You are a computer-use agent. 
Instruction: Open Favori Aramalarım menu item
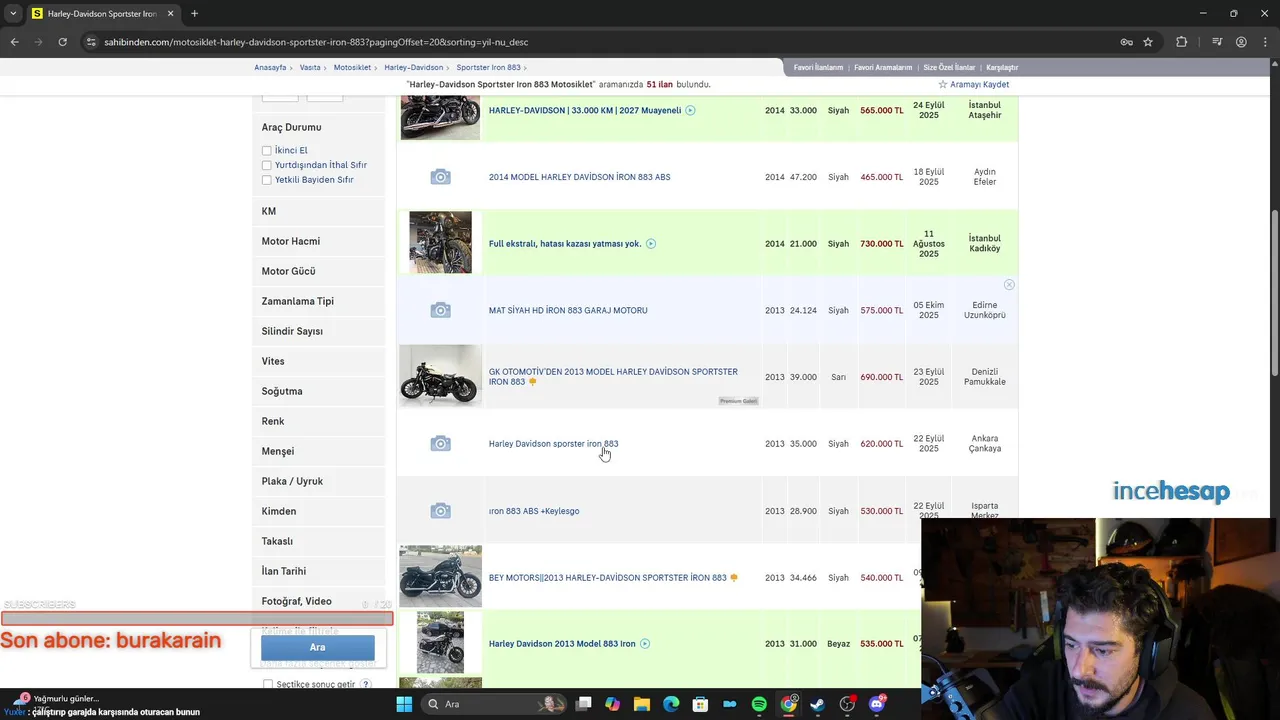pyautogui.click(x=883, y=68)
